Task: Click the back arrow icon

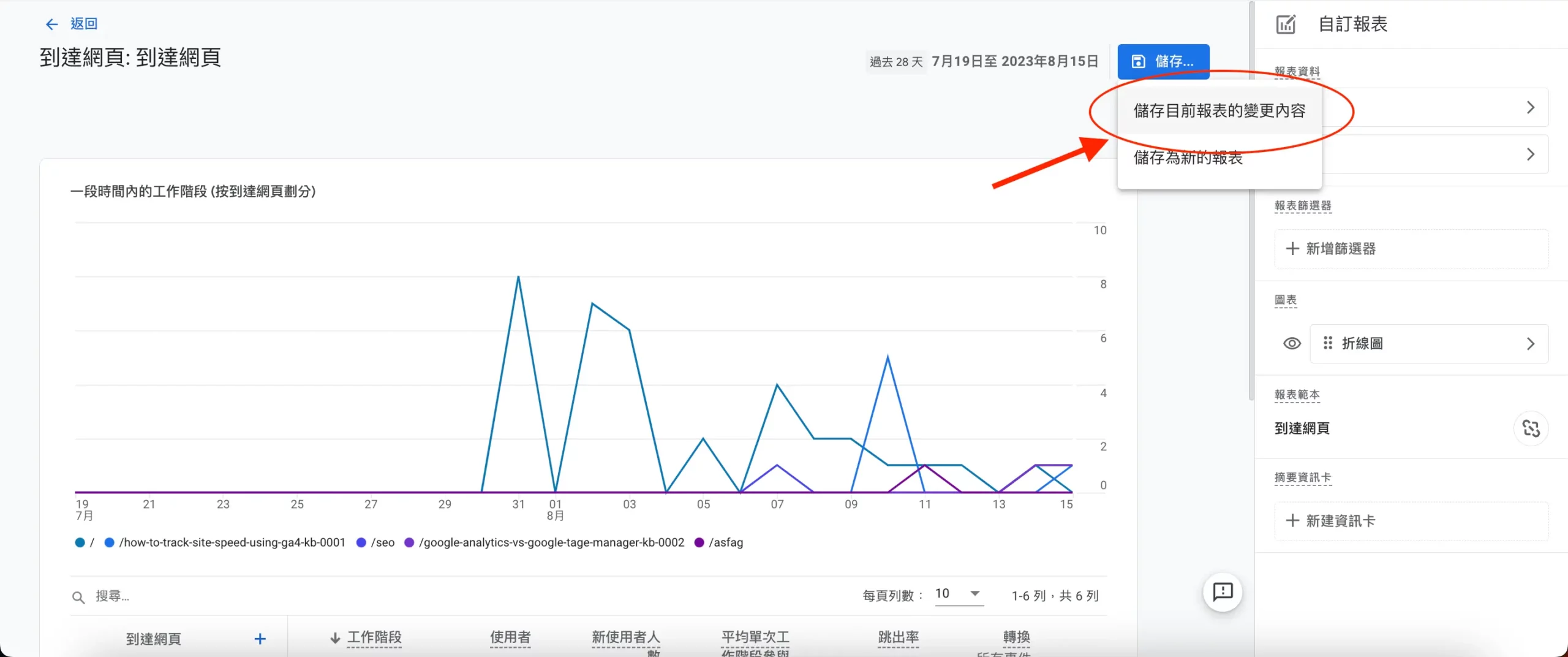Action: [x=51, y=24]
